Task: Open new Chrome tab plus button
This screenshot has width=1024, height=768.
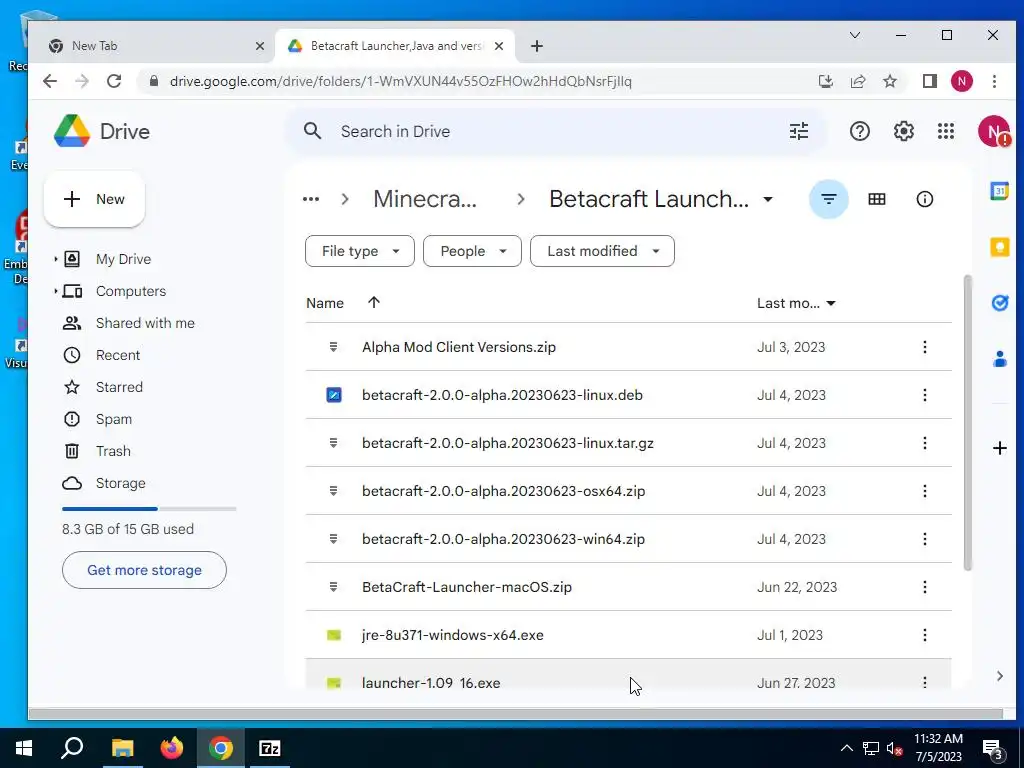Action: point(537,46)
